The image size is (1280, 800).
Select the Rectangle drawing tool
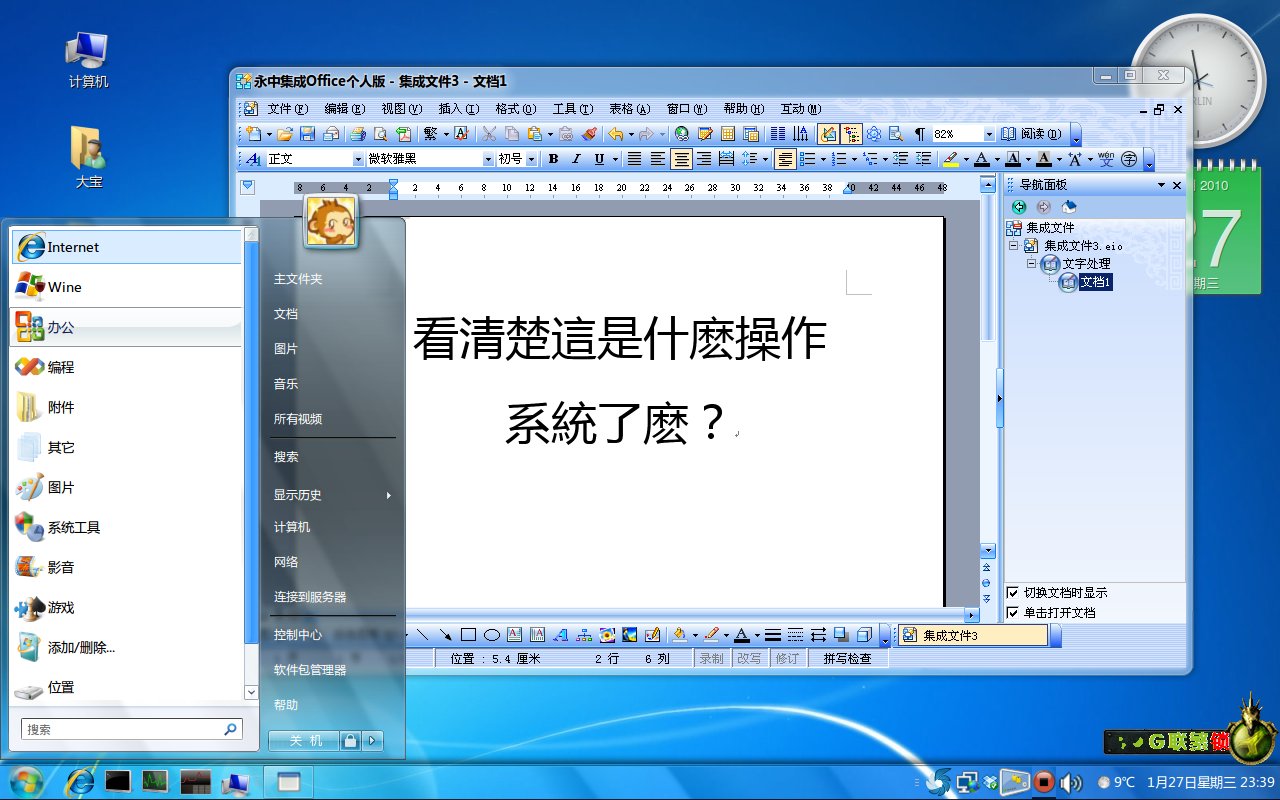[x=468, y=634]
